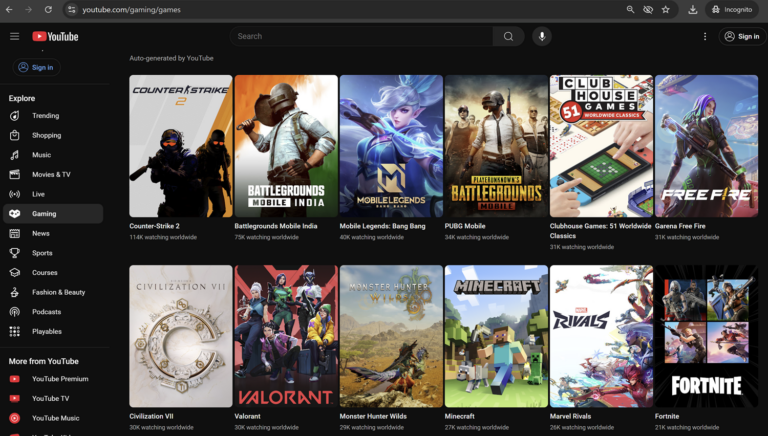This screenshot has height=436, width=768.
Task: Open YouTube Music link
Action: pos(53,418)
